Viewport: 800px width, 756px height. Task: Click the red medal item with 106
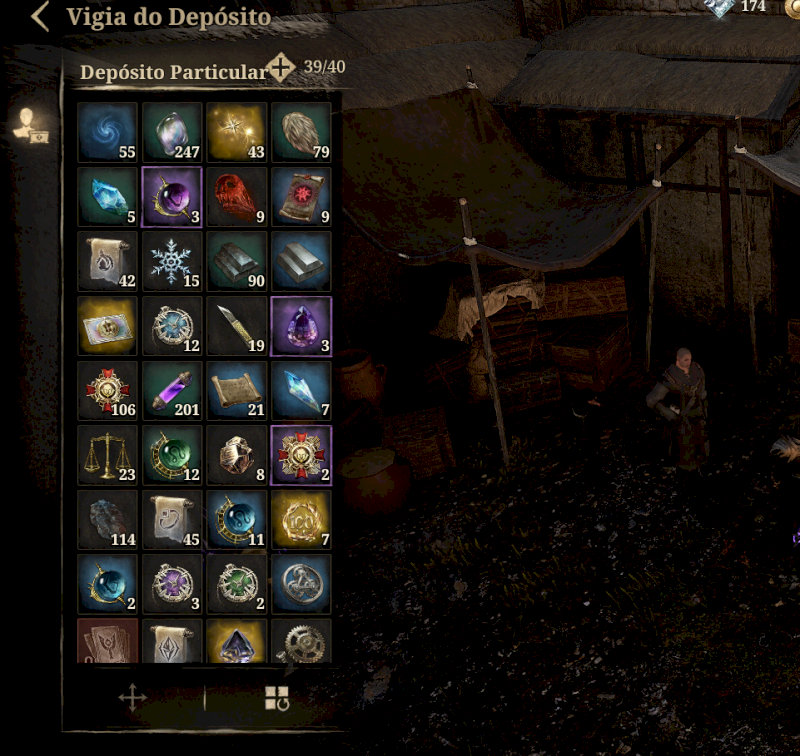108,391
